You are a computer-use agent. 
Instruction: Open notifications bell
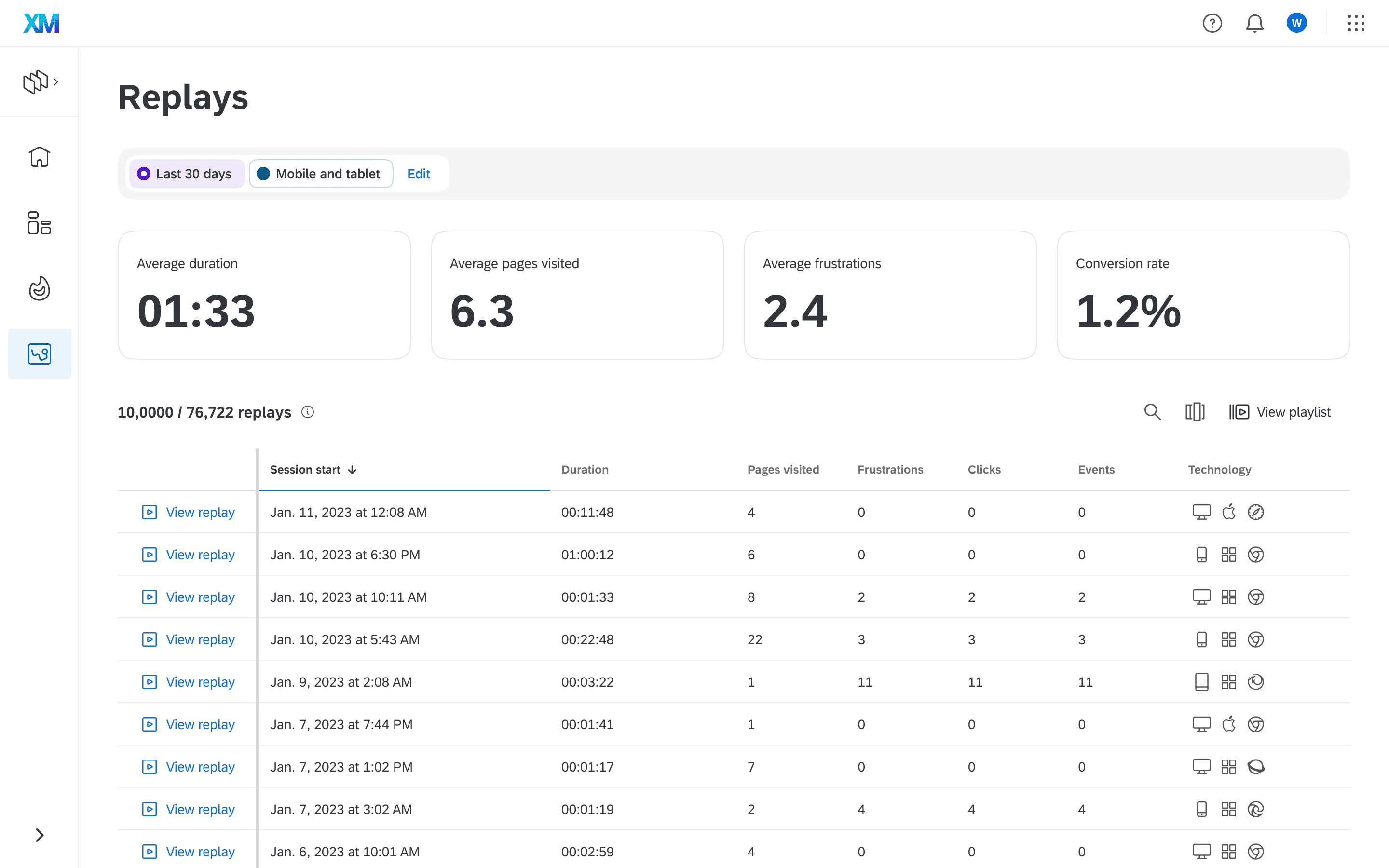(1254, 23)
